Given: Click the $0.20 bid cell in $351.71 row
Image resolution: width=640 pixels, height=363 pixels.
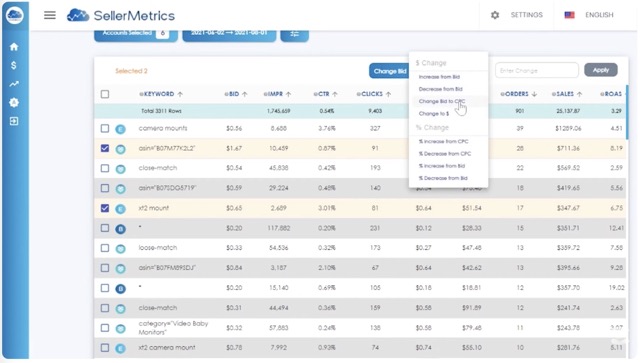Looking at the screenshot, I should 234,228.
